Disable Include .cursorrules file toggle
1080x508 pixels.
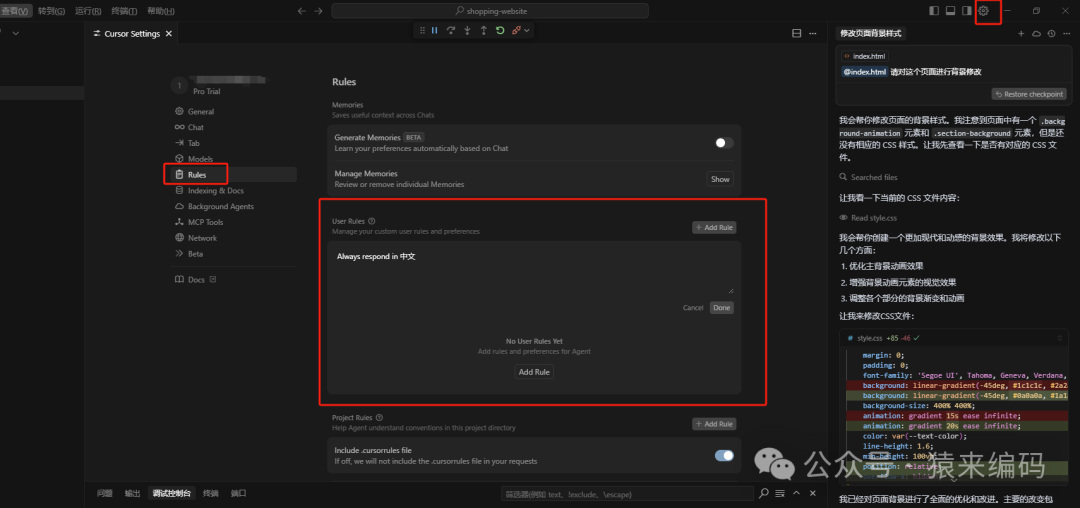[724, 455]
